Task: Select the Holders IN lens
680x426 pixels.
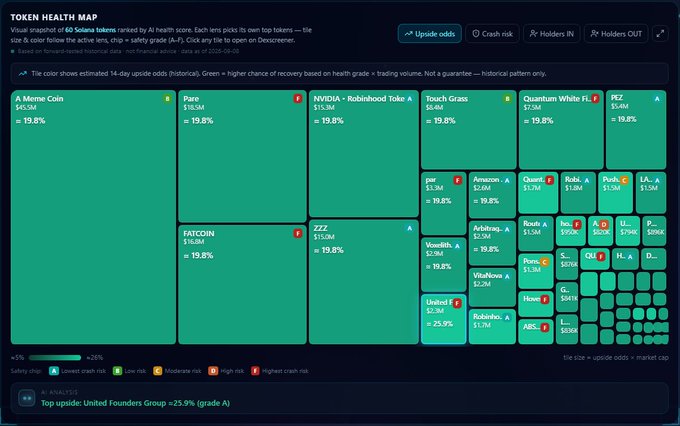Action: [551, 33]
